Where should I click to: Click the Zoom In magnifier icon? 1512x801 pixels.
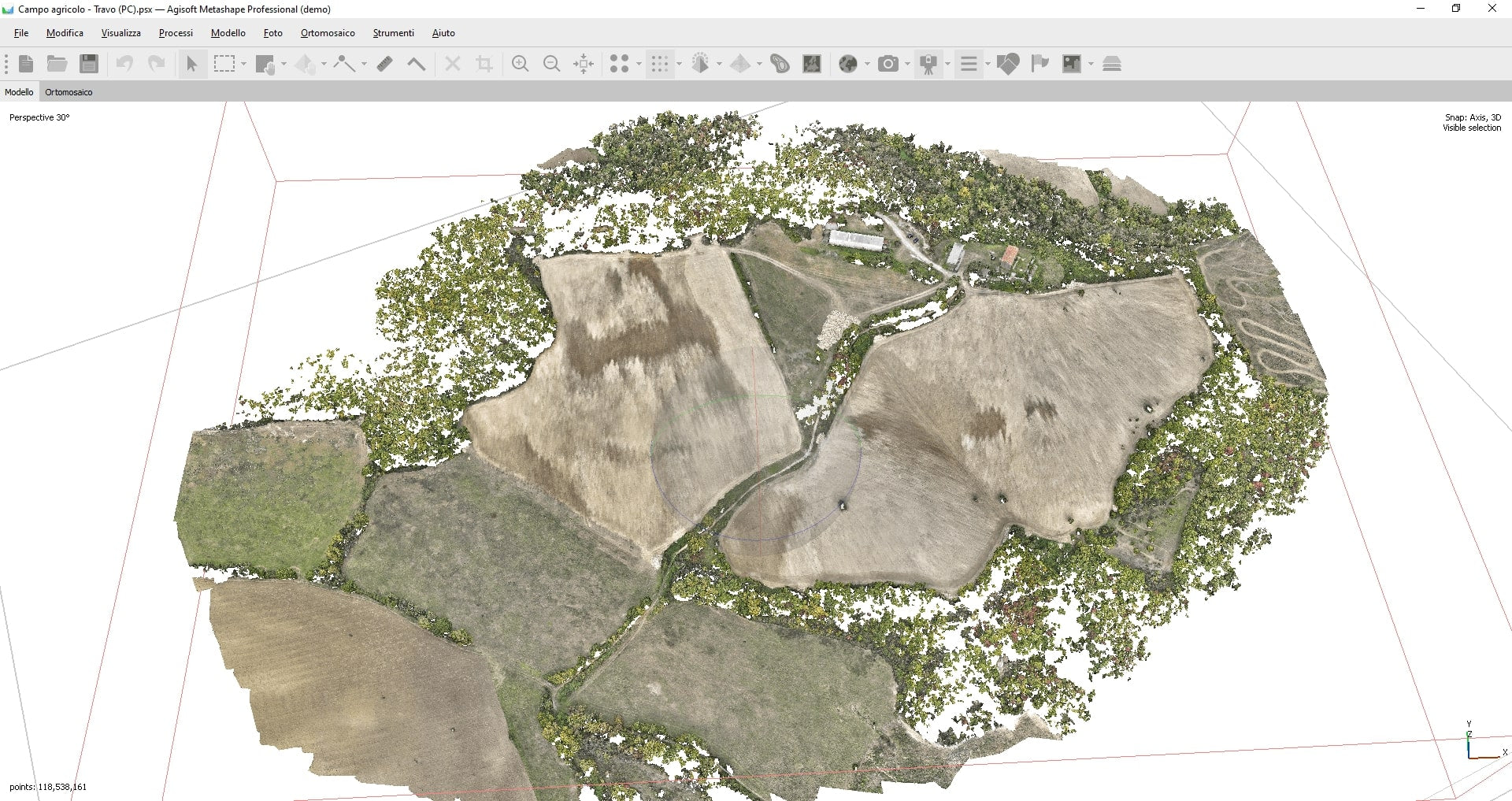(x=520, y=64)
